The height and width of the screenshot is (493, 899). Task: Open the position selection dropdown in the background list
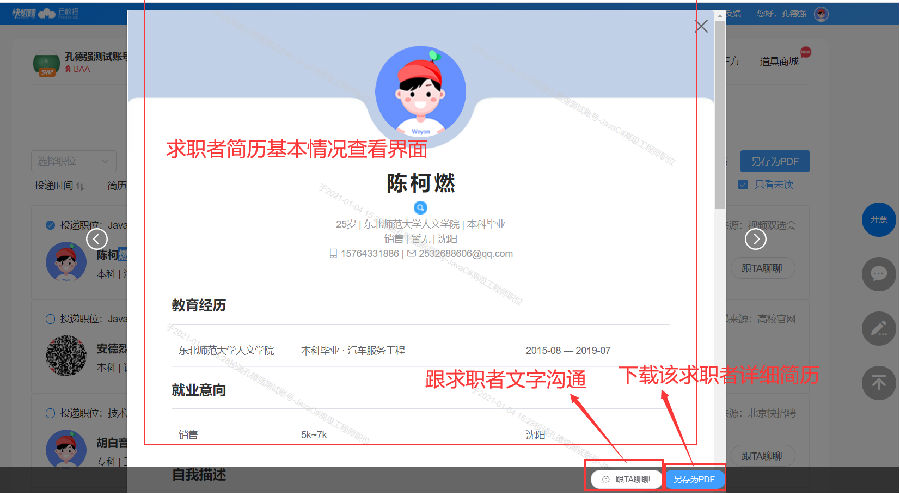click(74, 162)
